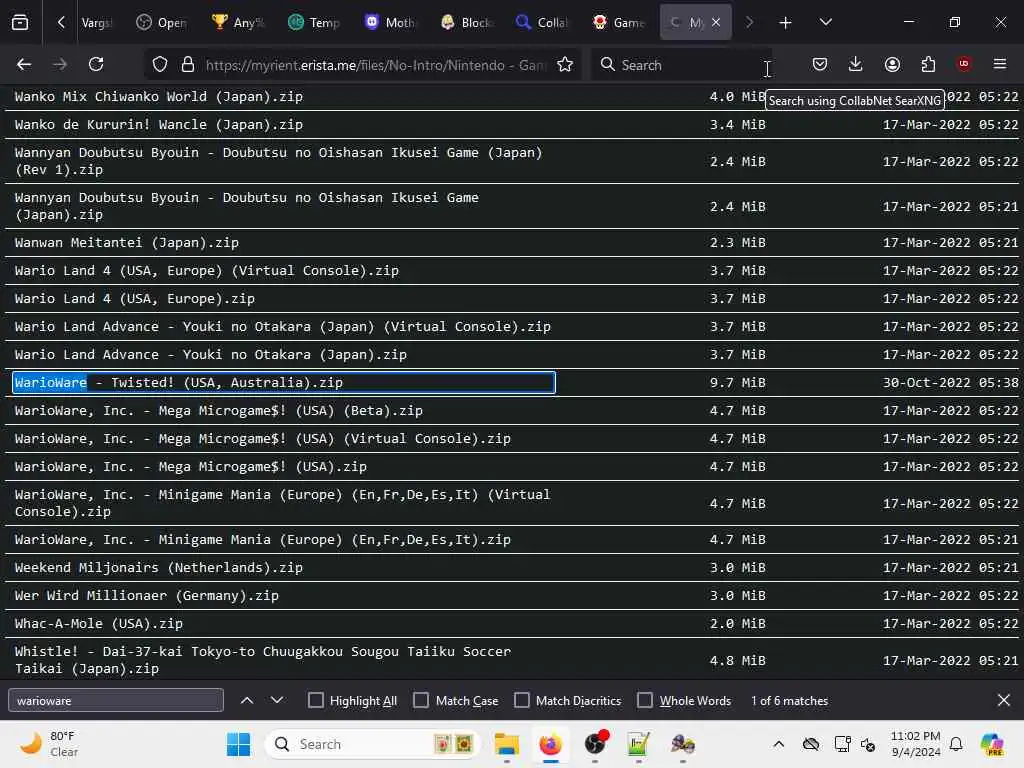Open the Windows Start menu
Viewport: 1024px width, 768px height.
tap(238, 744)
